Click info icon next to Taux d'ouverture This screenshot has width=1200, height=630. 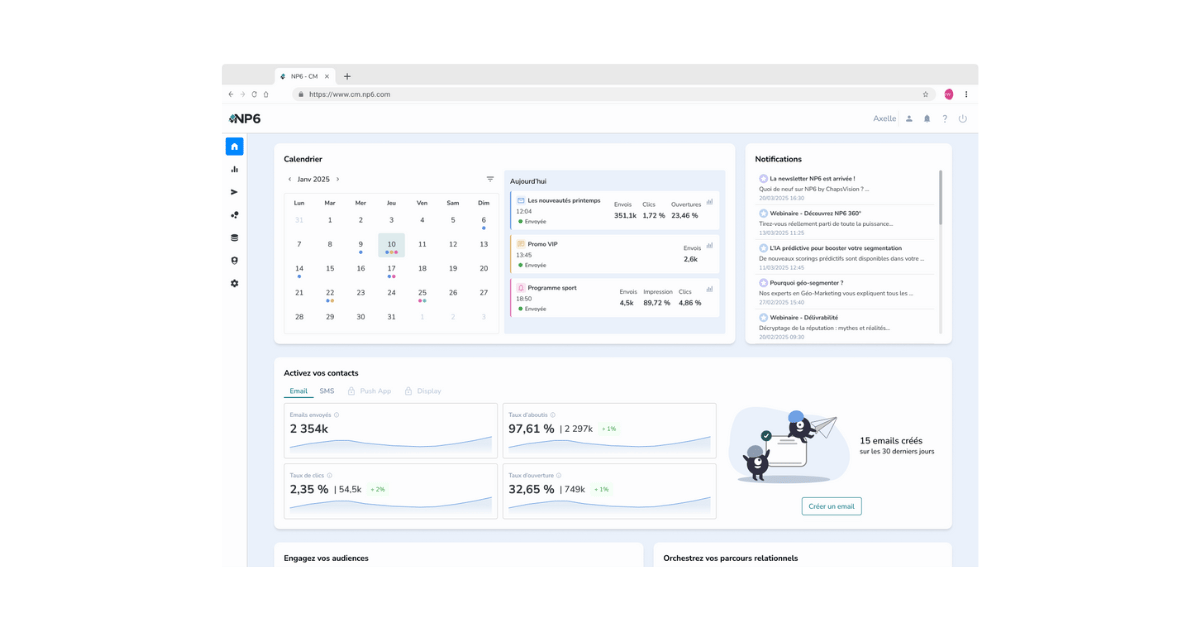[x=558, y=475]
